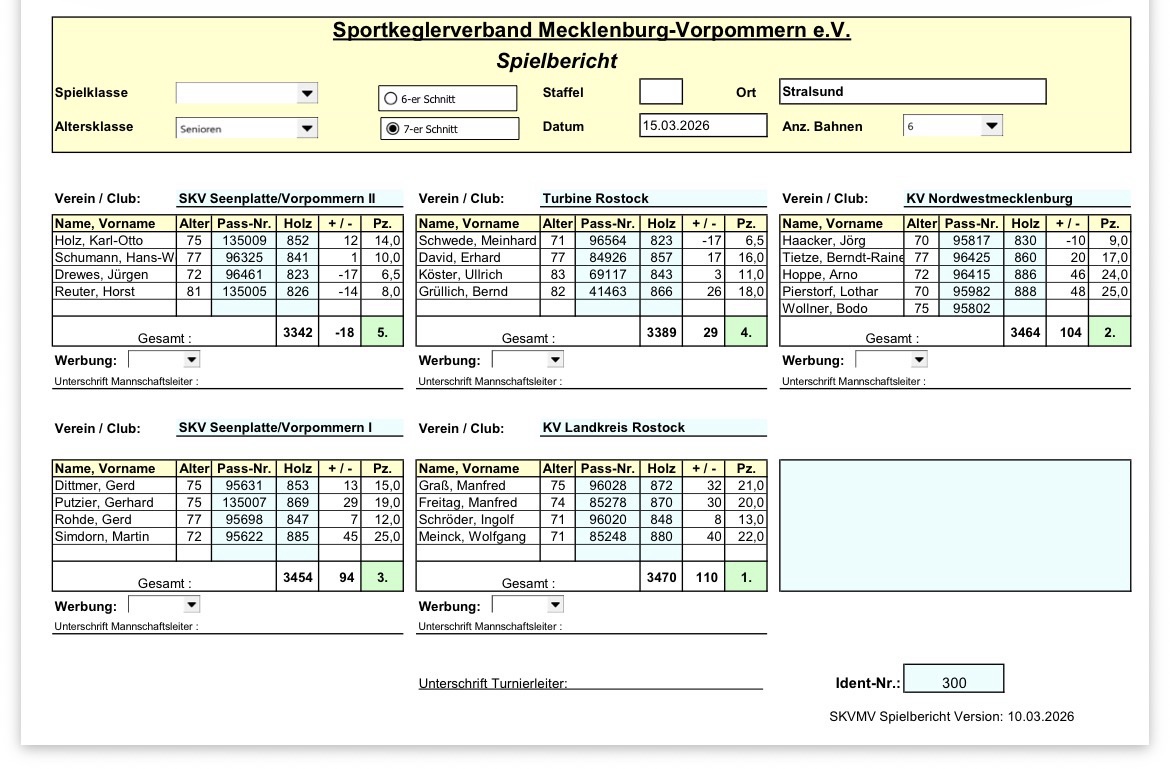The height and width of the screenshot is (769, 1170).
Task: Click the Ort field containing Stralsund
Action: [x=912, y=92]
